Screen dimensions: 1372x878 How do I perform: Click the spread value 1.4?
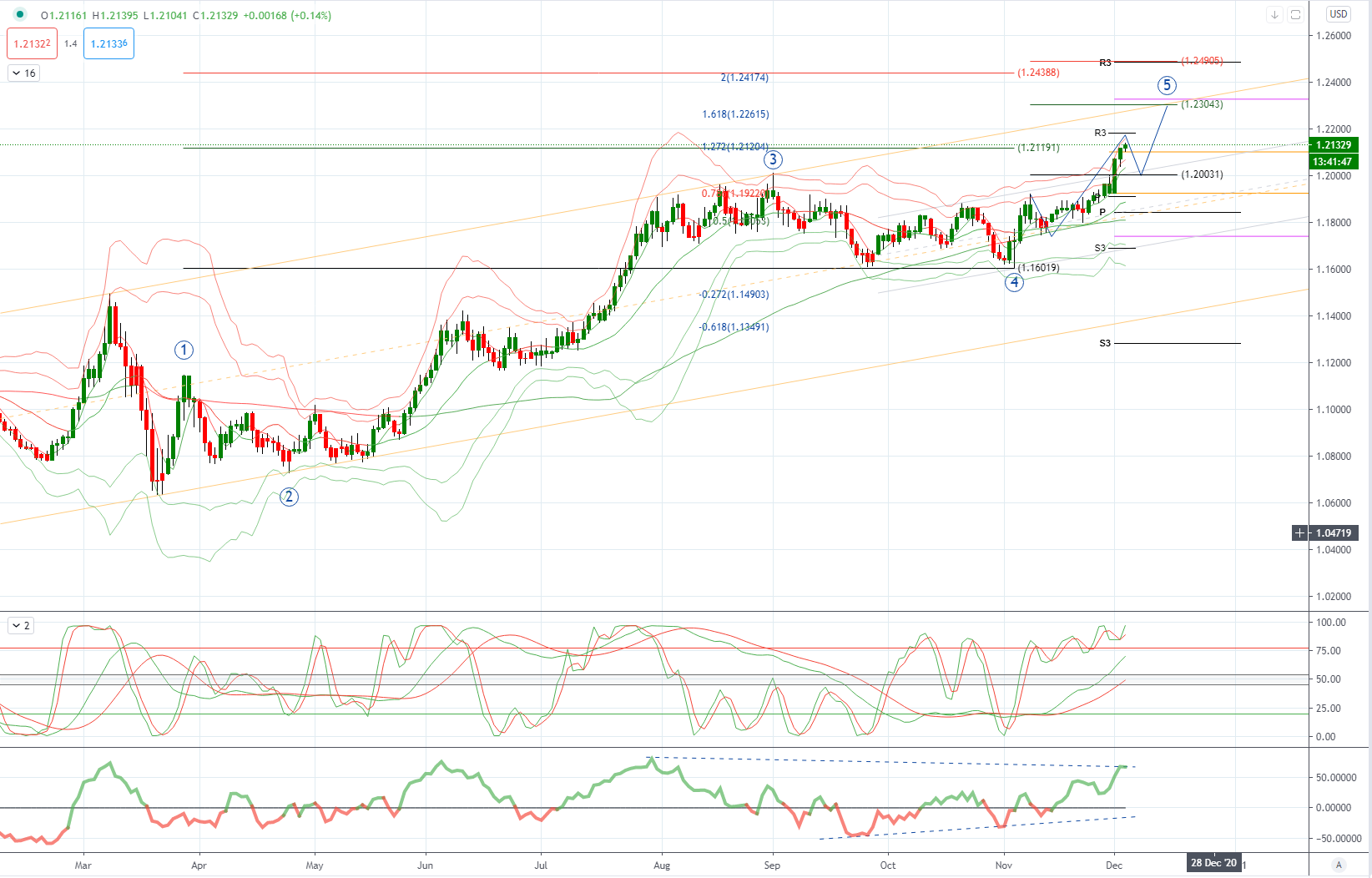(x=70, y=43)
